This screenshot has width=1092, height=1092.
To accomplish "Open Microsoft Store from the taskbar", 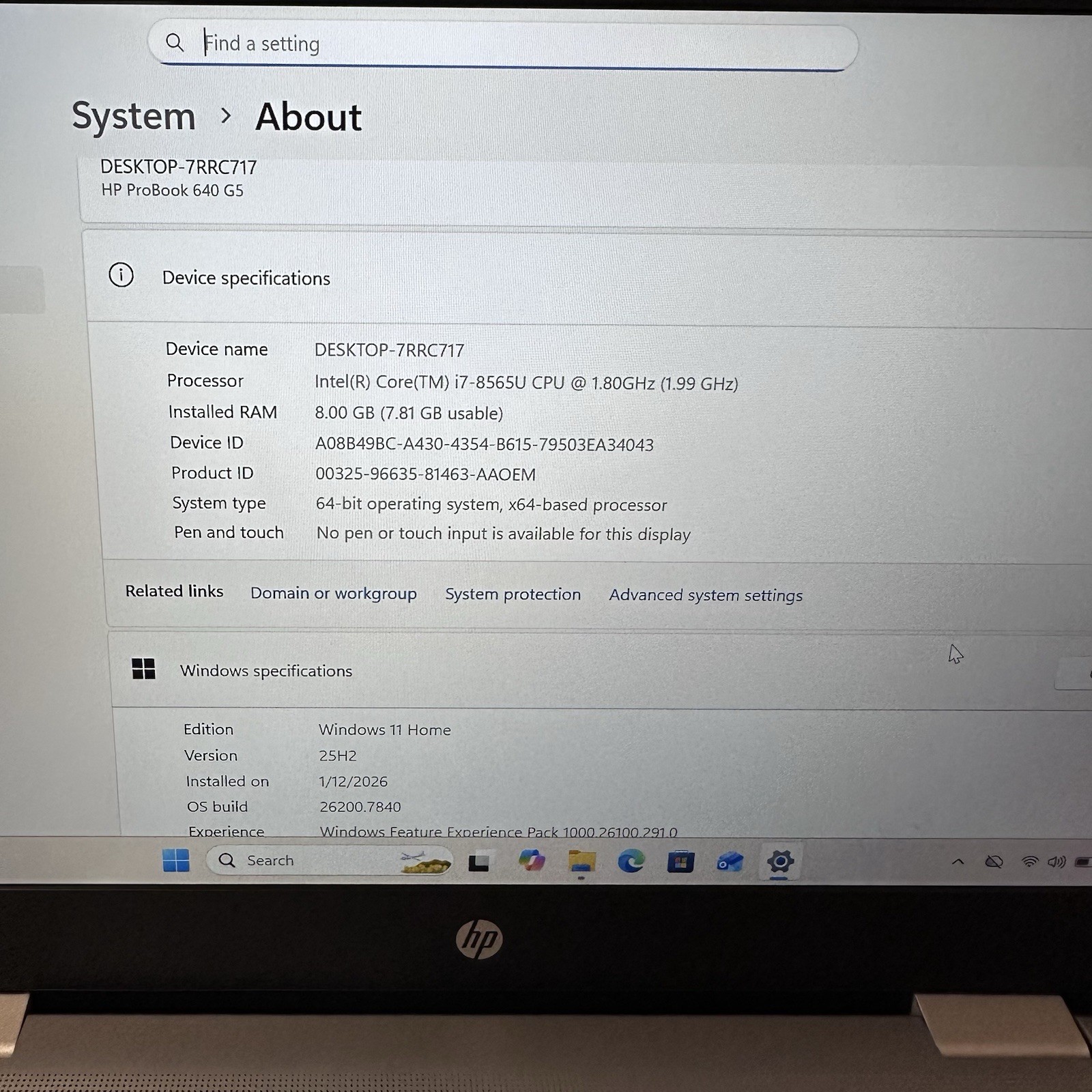I will tap(680, 862).
